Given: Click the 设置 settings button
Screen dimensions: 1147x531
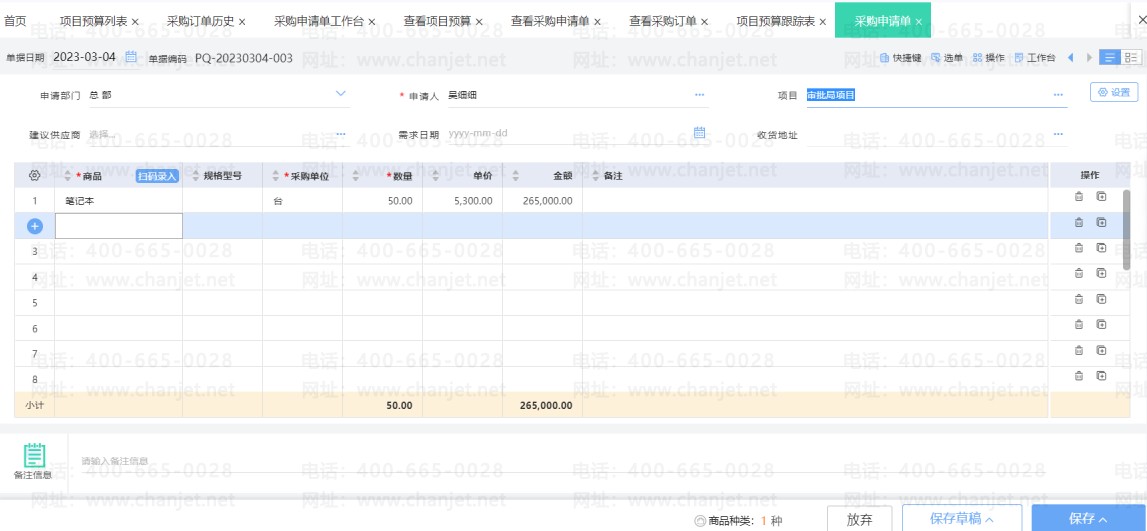Looking at the screenshot, I should point(1114,93).
